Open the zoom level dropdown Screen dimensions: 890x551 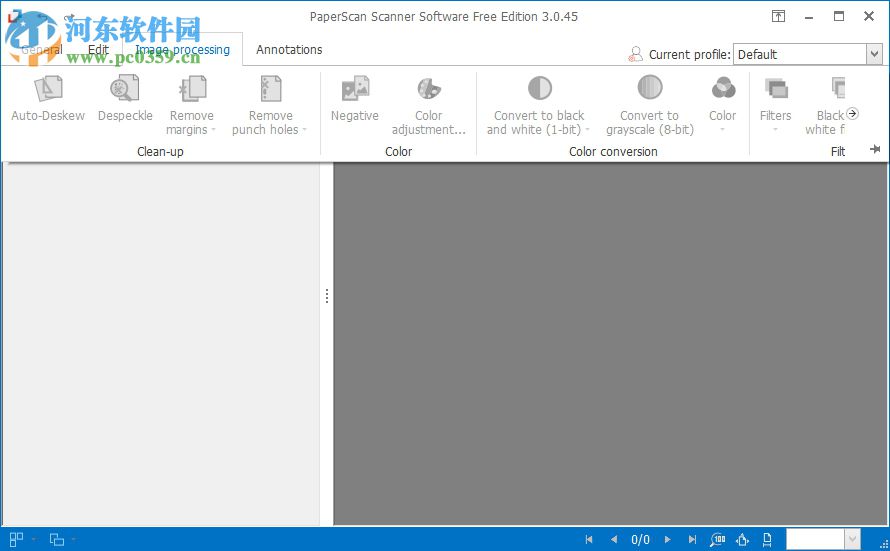tap(852, 539)
